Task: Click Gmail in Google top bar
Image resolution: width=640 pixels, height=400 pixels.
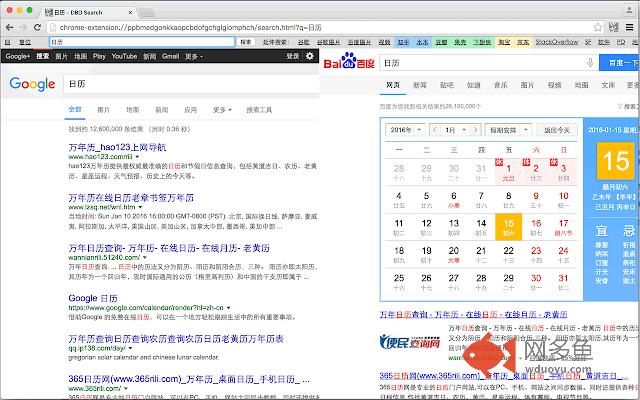Action: coord(170,56)
